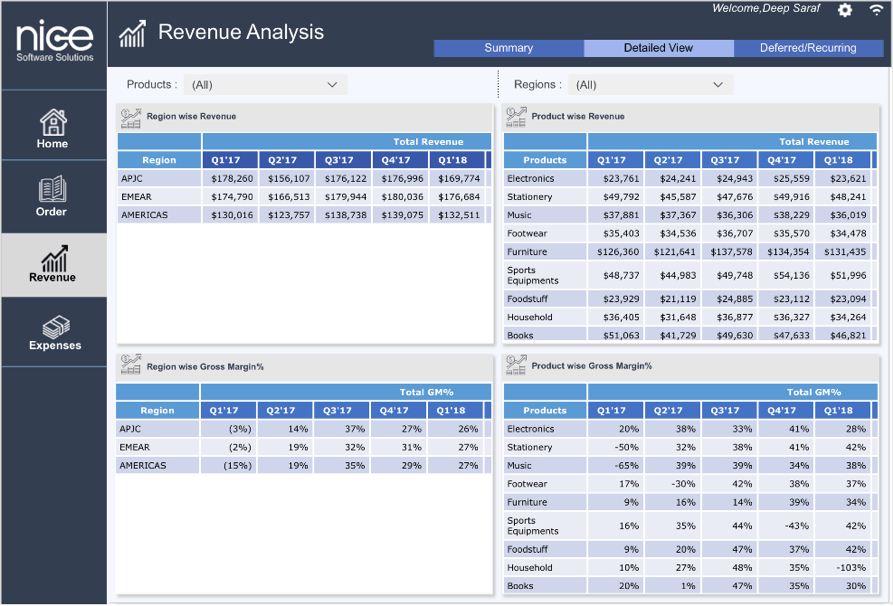This screenshot has height=606, width=893.
Task: Click Product wise Revenue chart icon
Action: [516, 118]
